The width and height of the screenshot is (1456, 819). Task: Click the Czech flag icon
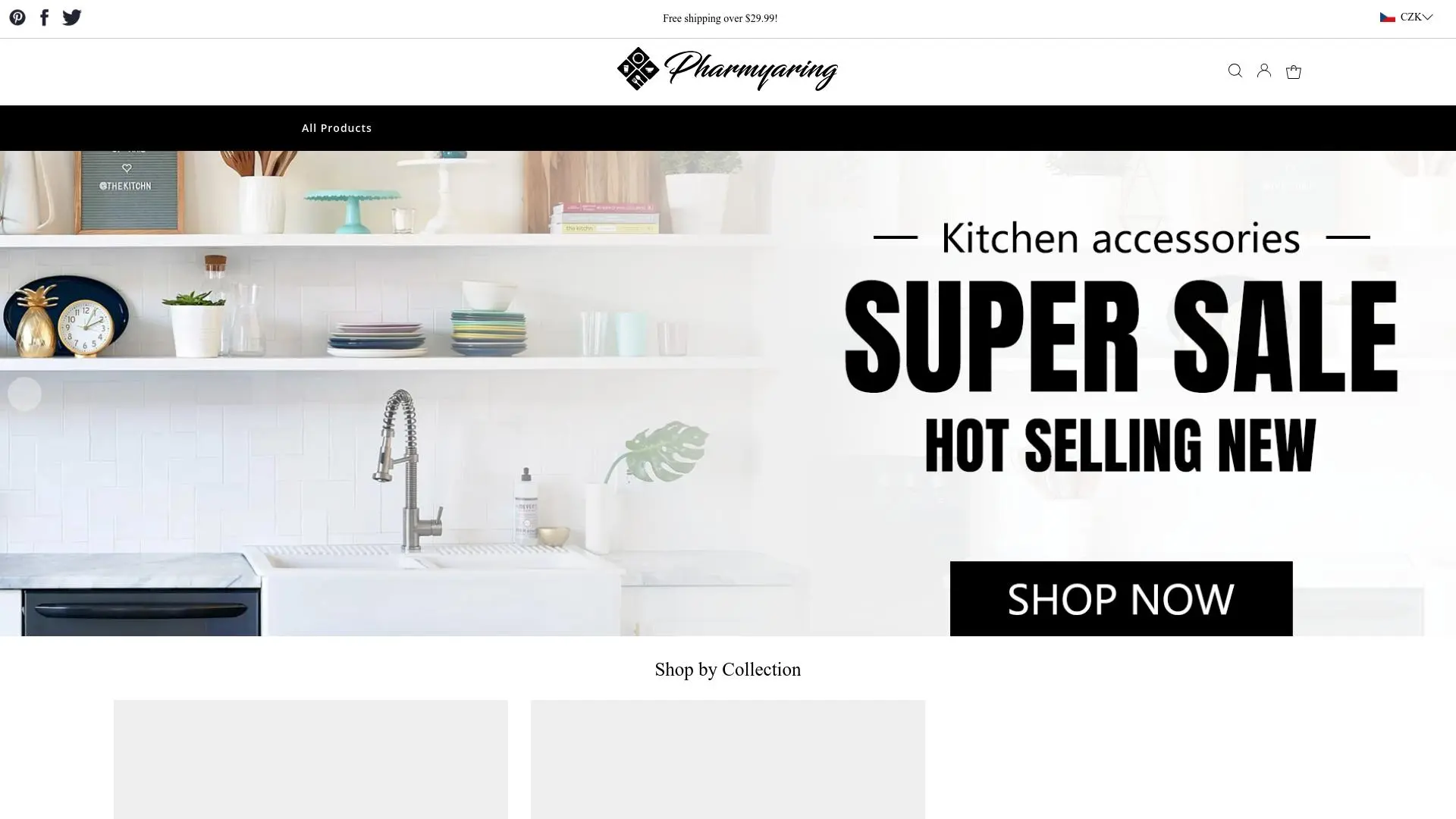(x=1388, y=17)
